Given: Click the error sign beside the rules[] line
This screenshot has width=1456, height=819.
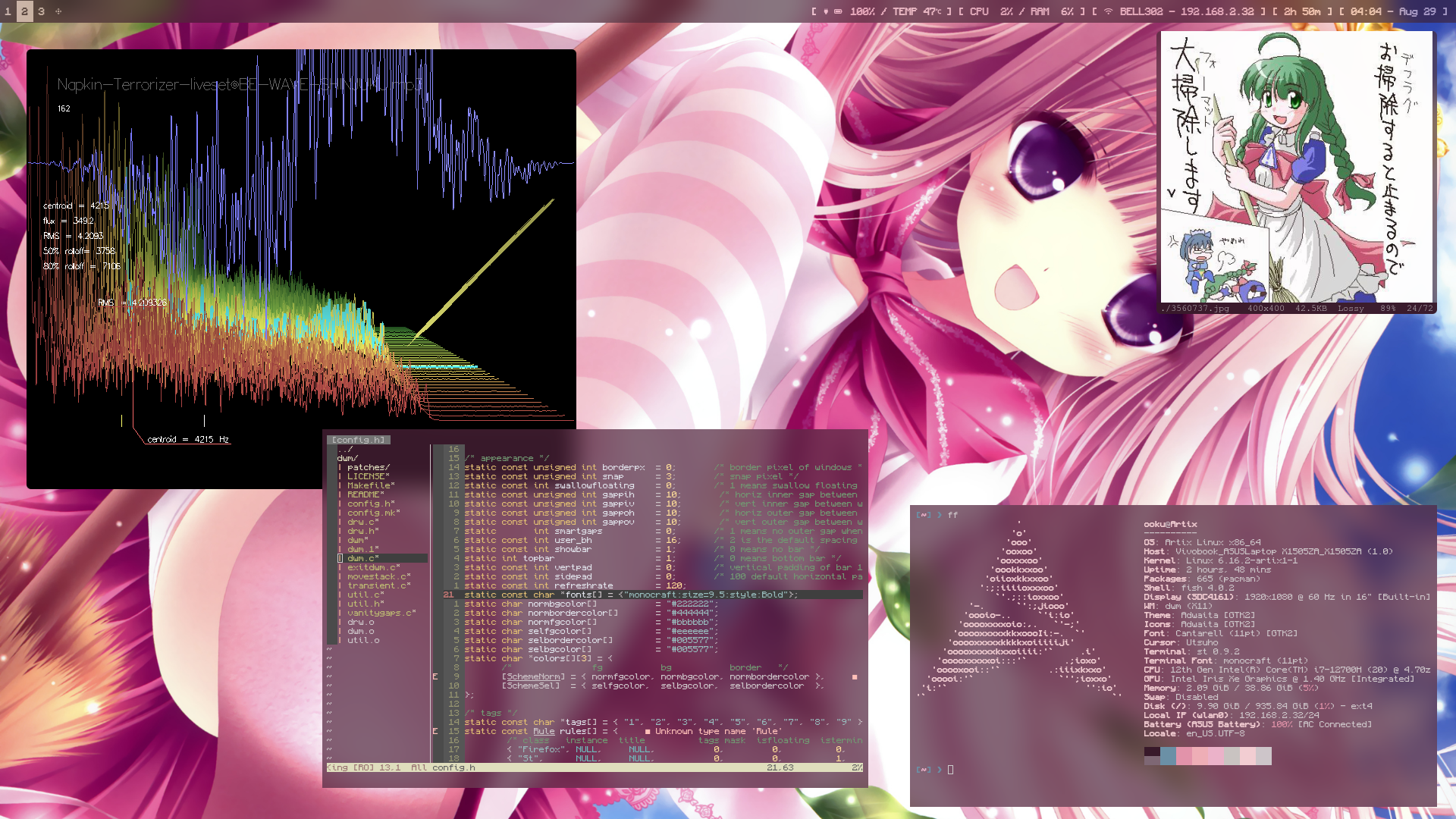Looking at the screenshot, I should [435, 731].
